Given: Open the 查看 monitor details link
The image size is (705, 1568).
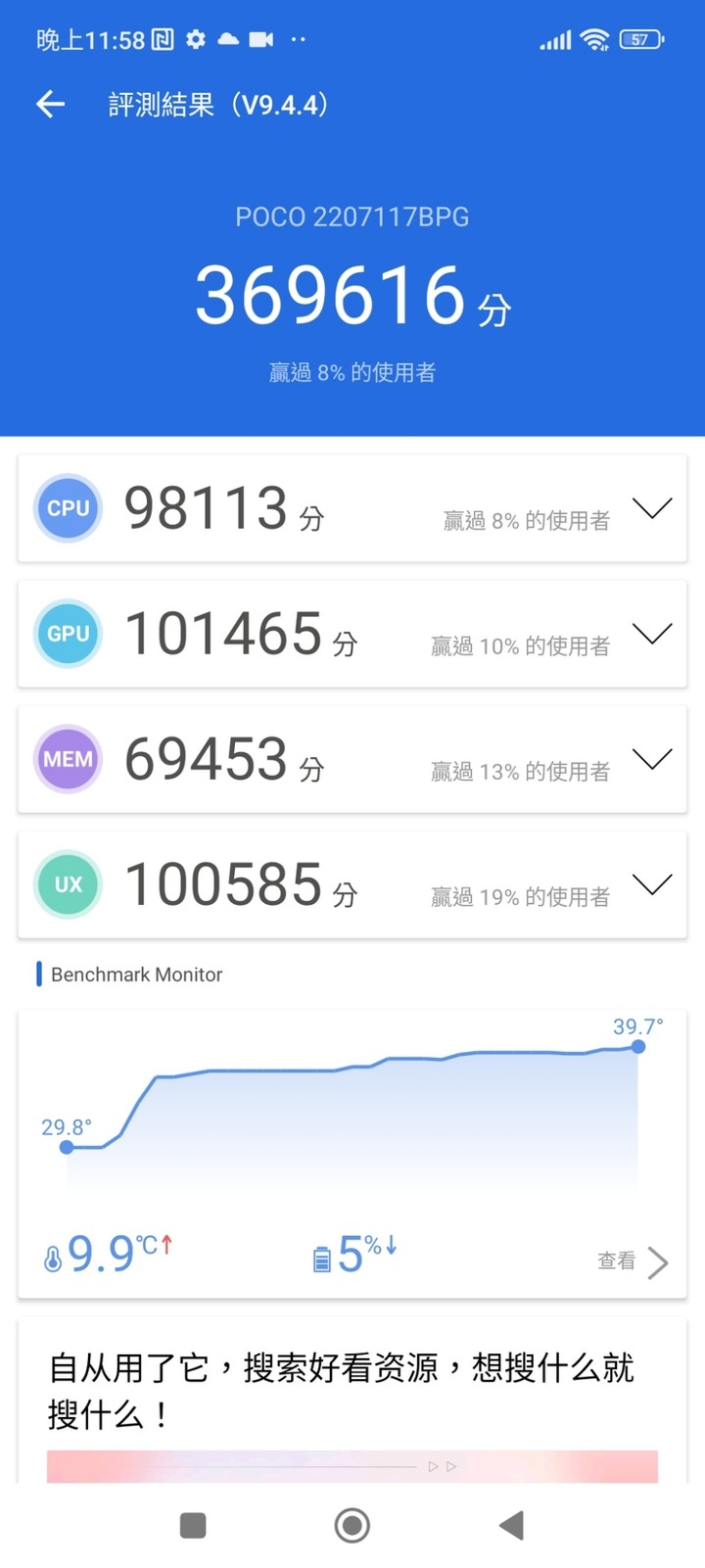Looking at the screenshot, I should tap(617, 1260).
